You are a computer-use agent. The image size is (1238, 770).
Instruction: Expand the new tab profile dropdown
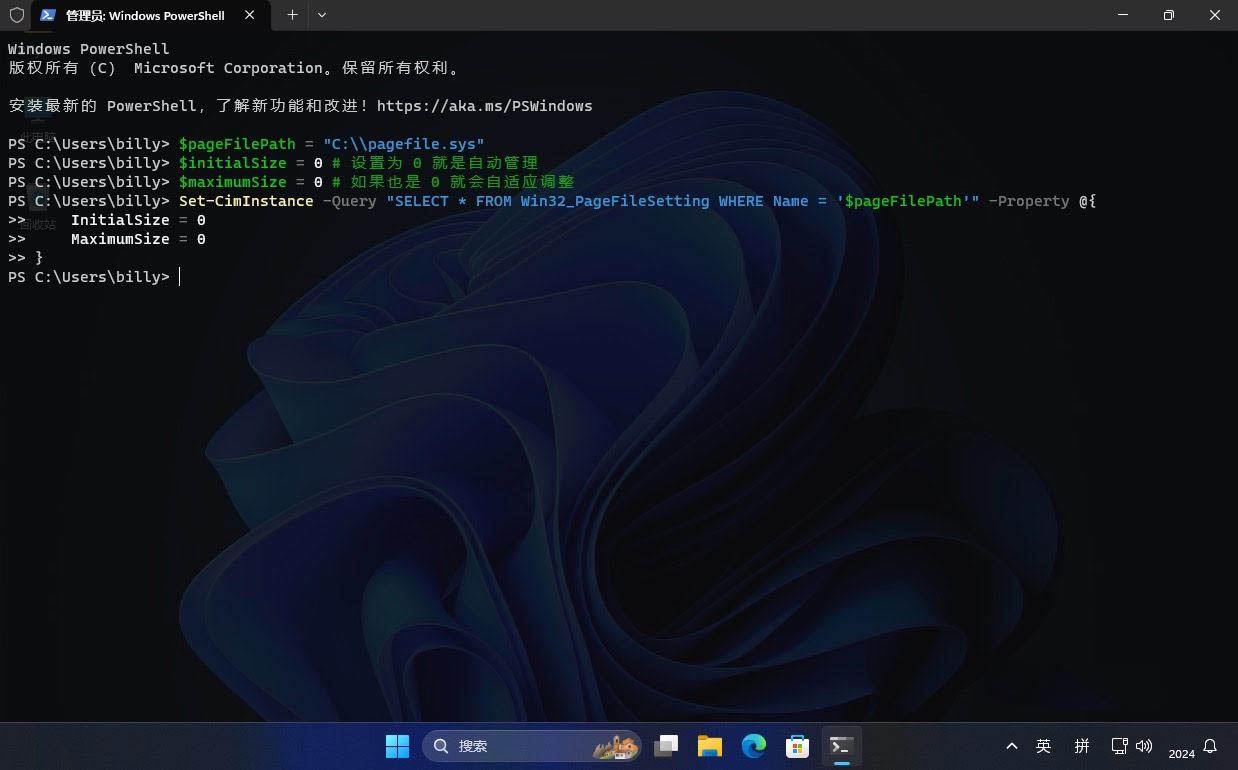(321, 15)
